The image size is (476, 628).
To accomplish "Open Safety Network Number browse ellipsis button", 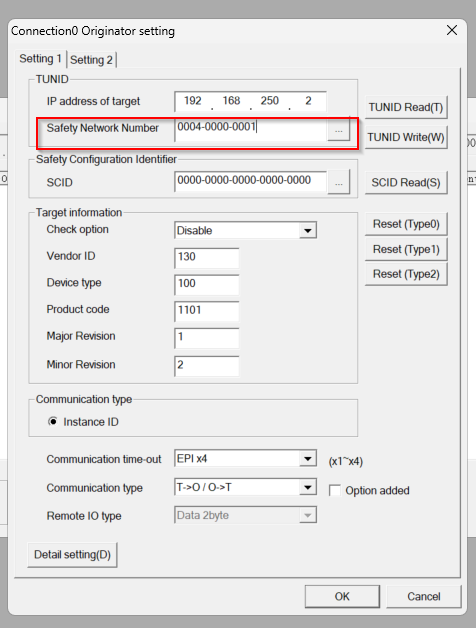I will [339, 130].
